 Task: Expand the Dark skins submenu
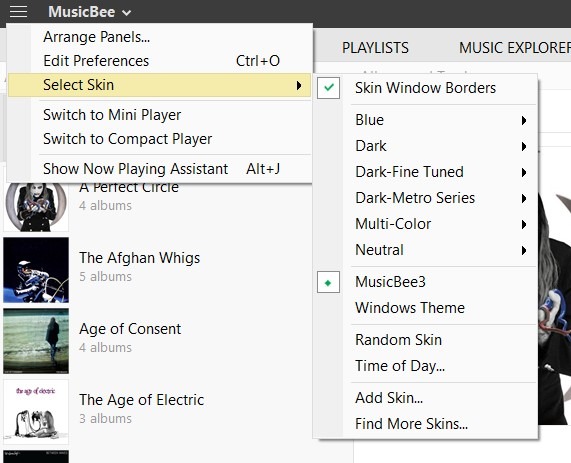click(x=425, y=146)
